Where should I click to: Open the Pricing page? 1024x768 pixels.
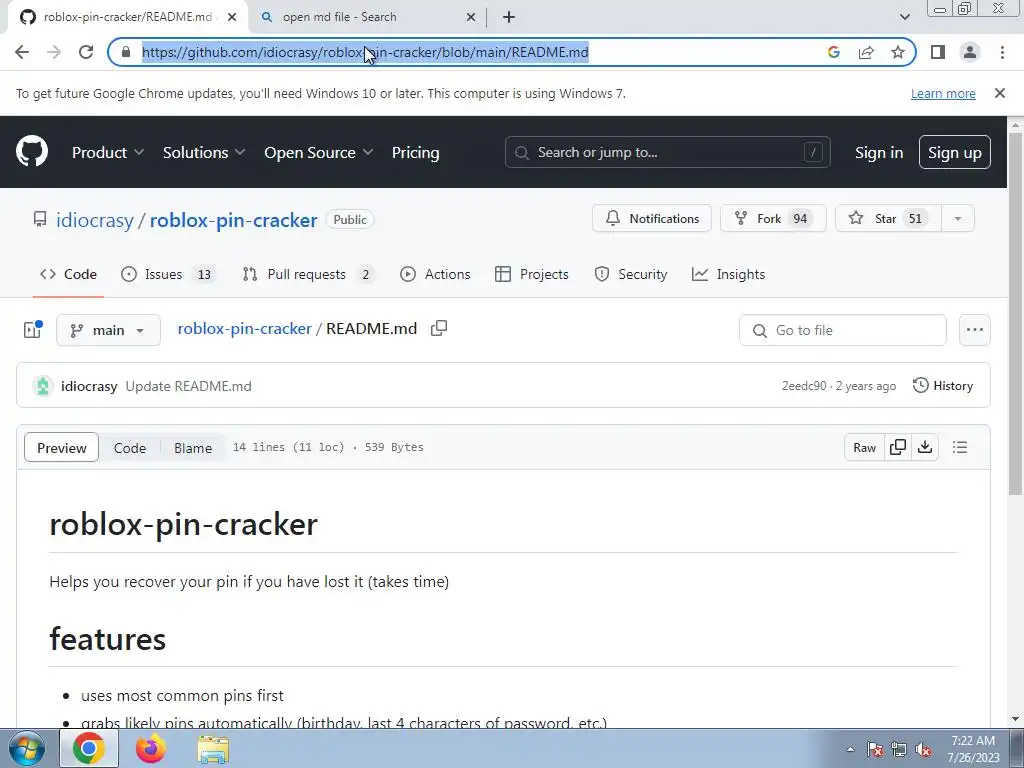[x=415, y=152]
